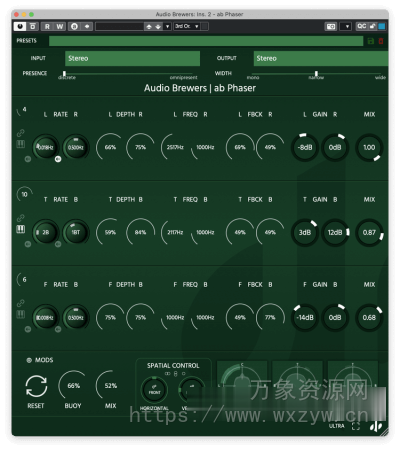Open the OUTPUT Stereo dropdown
Screen dimensions: 400x450
point(321,58)
